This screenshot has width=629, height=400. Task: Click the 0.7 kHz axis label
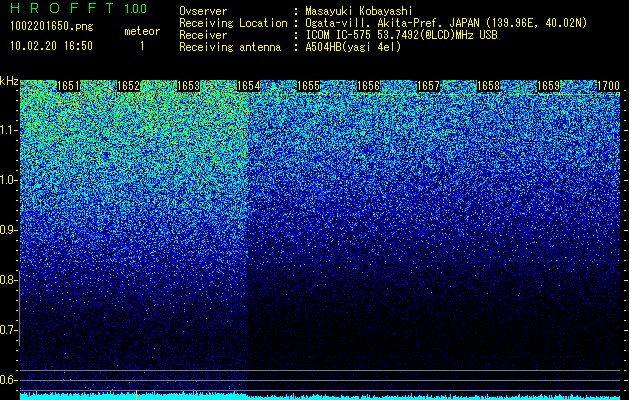pyautogui.click(x=8, y=330)
